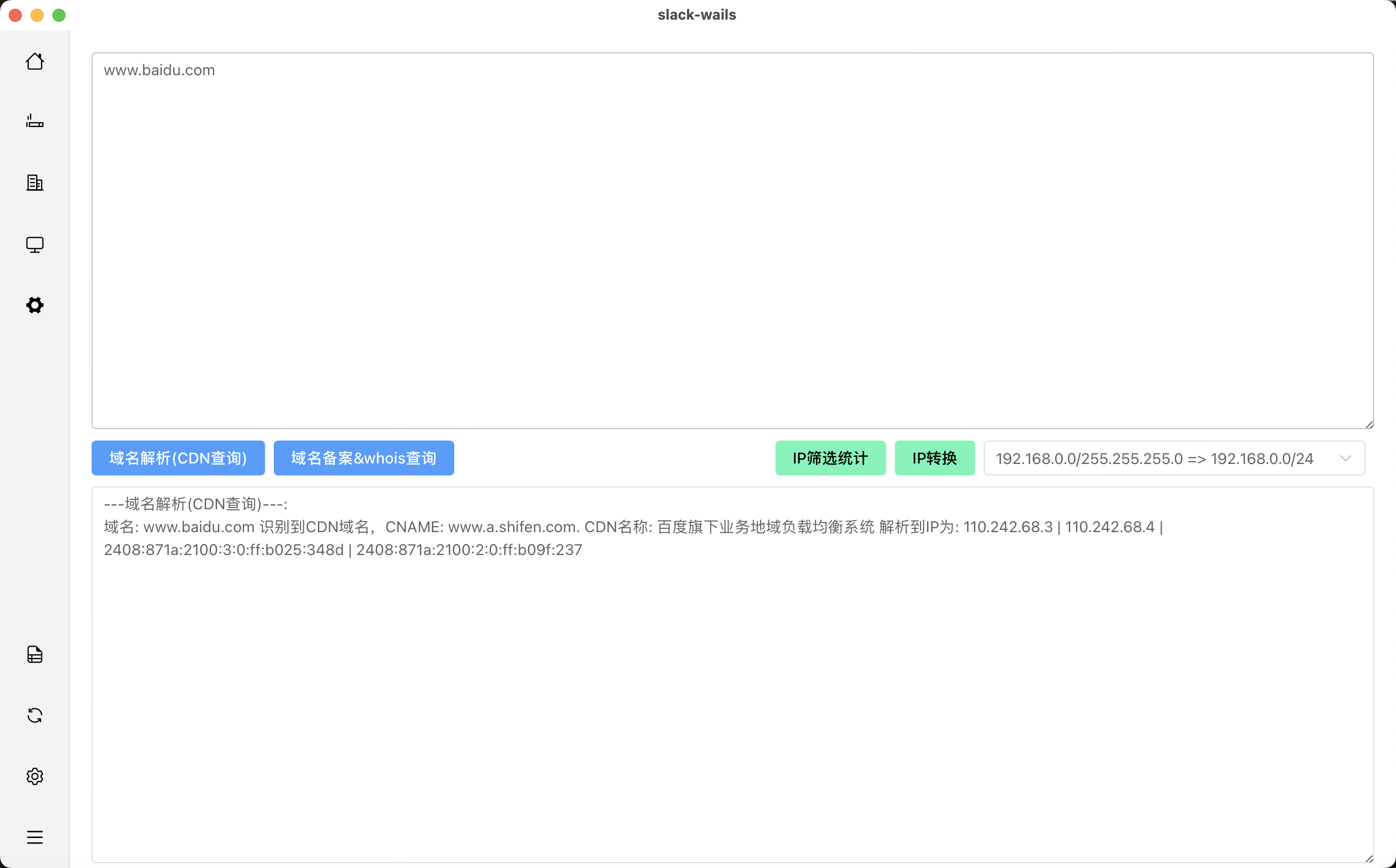Select the monitor icon in sidebar
This screenshot has height=868, width=1396.
pyautogui.click(x=34, y=245)
